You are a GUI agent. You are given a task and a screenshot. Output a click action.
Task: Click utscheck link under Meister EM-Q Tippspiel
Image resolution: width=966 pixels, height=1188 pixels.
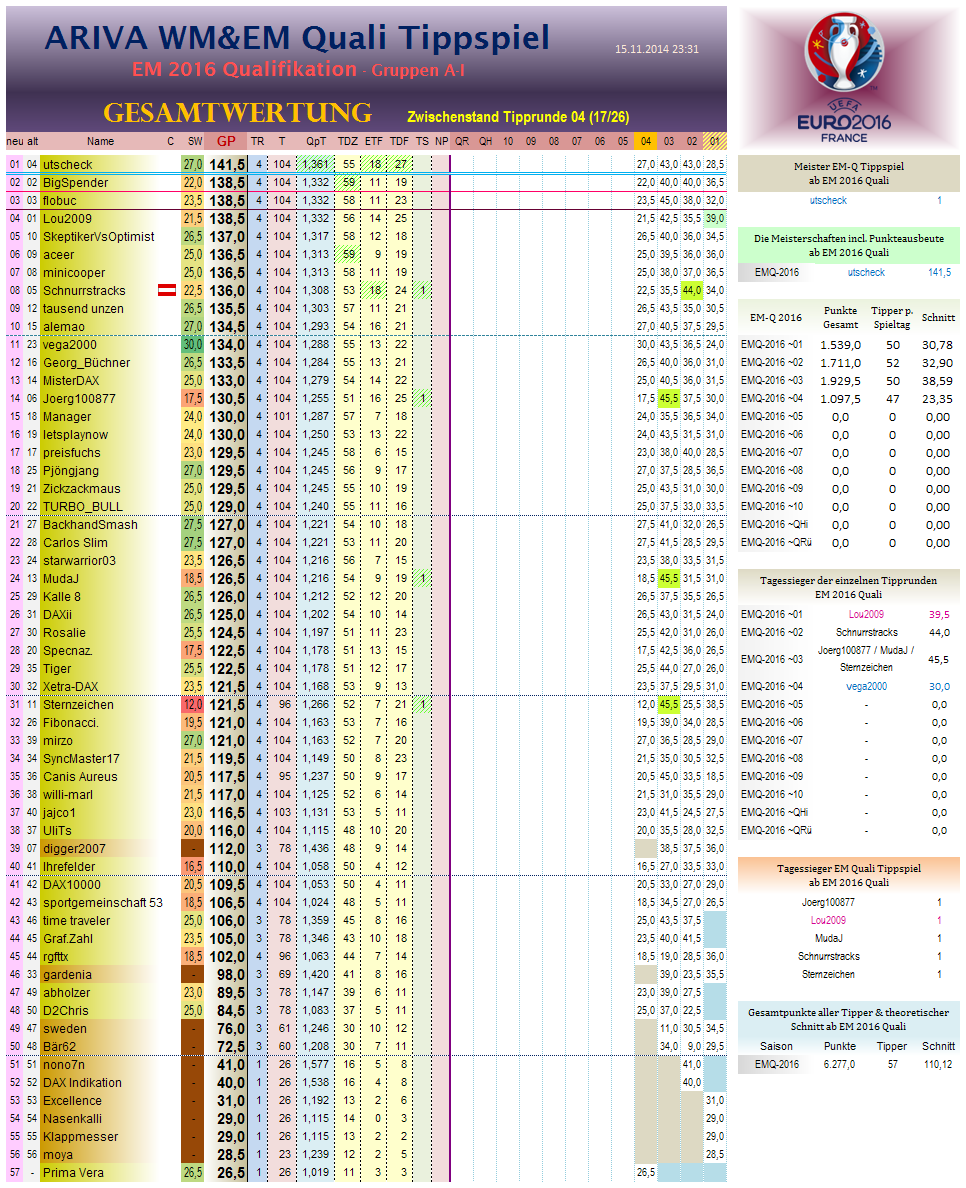pos(828,201)
